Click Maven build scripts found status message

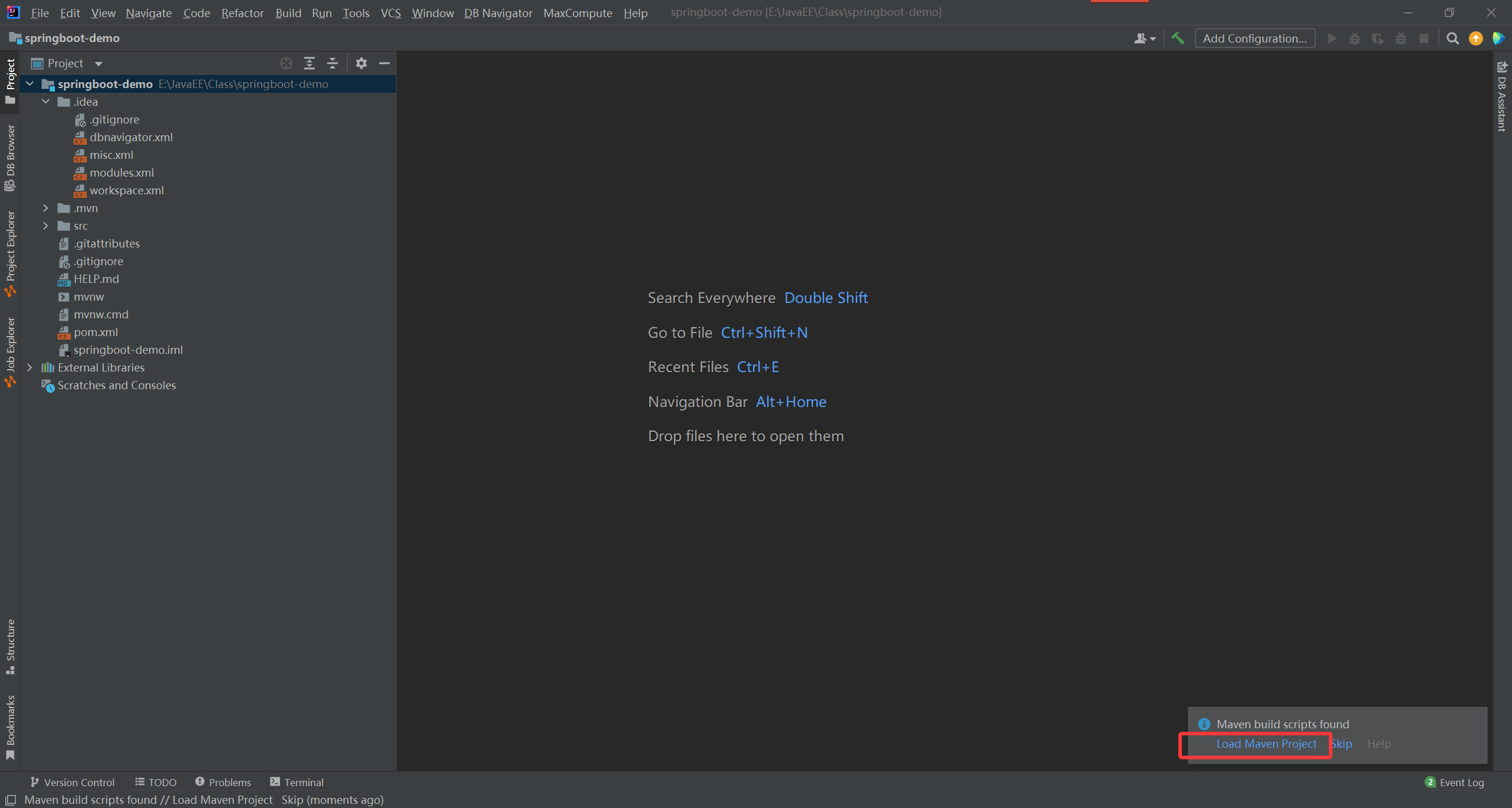coord(204,800)
